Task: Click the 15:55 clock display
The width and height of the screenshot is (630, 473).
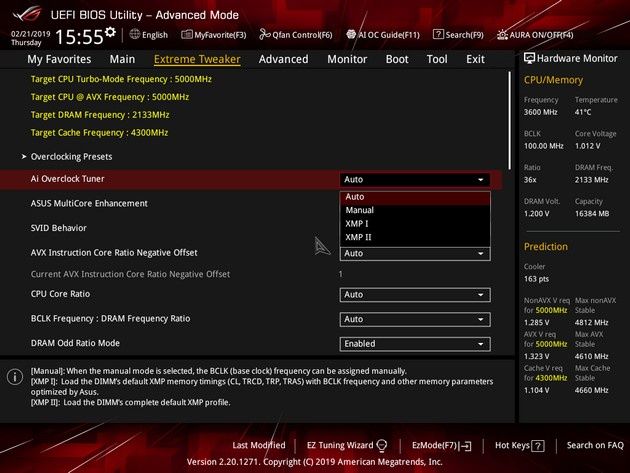Action: [x=79, y=37]
